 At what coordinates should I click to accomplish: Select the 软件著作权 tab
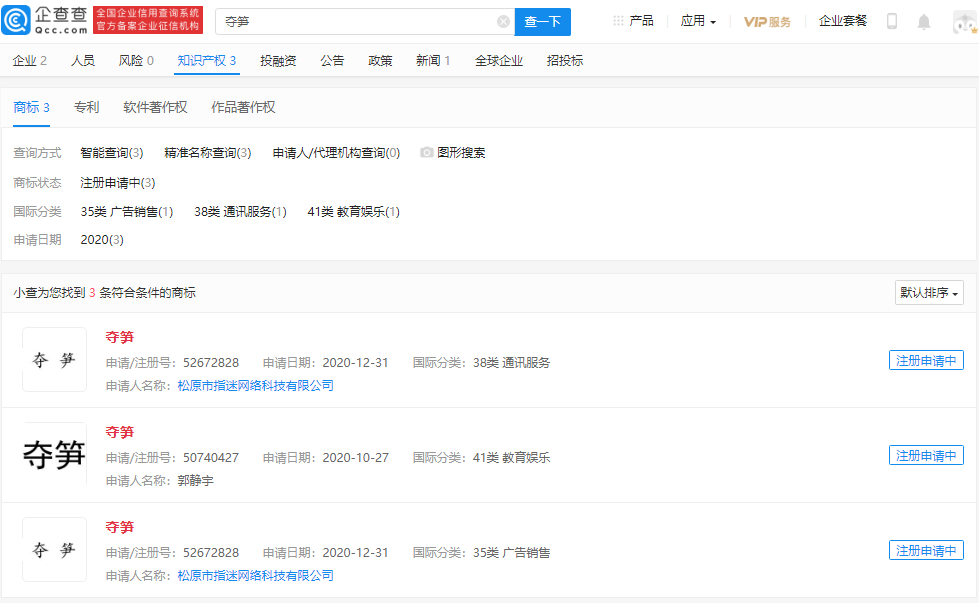point(155,107)
